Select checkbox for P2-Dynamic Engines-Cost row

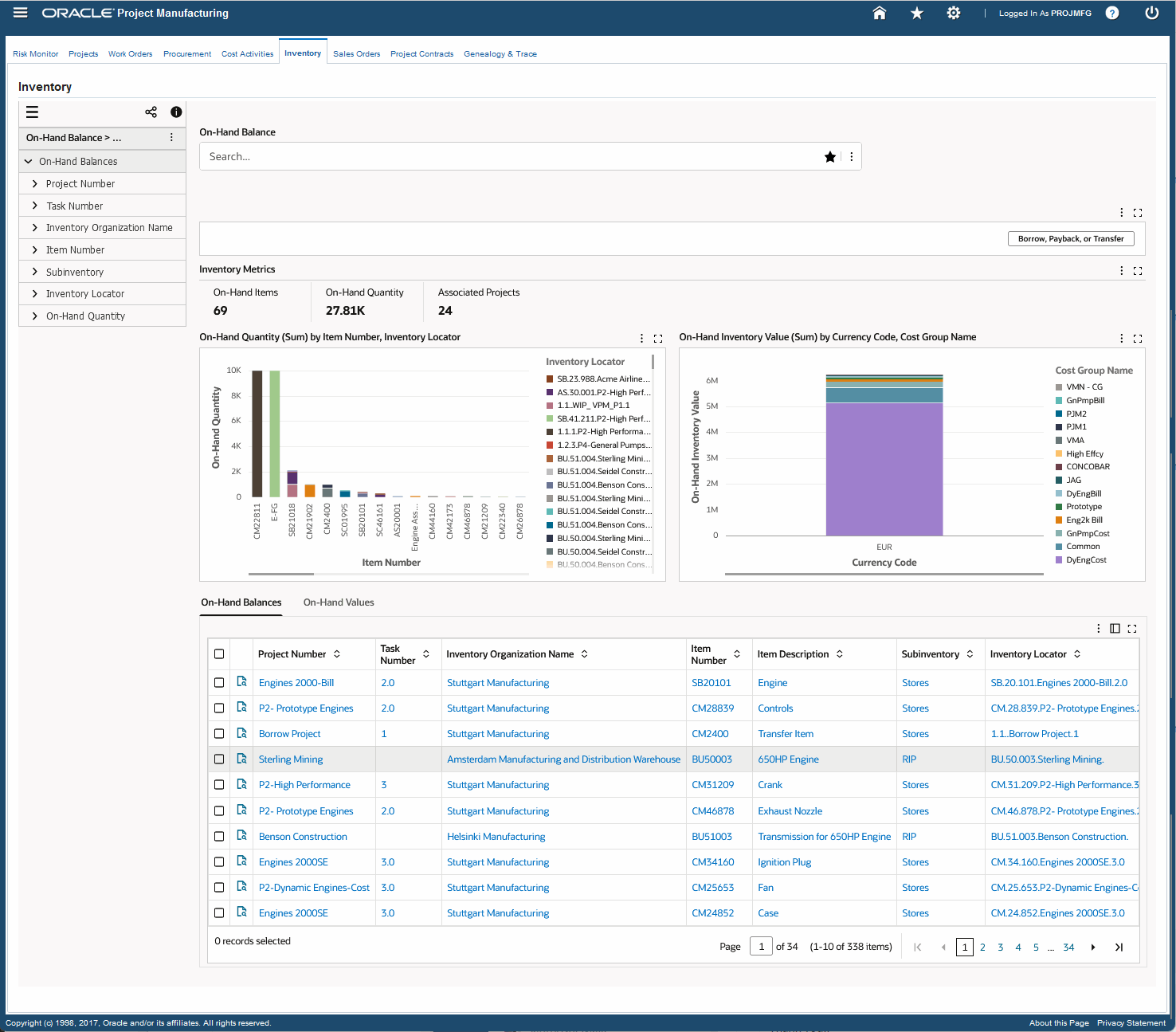[x=219, y=888]
